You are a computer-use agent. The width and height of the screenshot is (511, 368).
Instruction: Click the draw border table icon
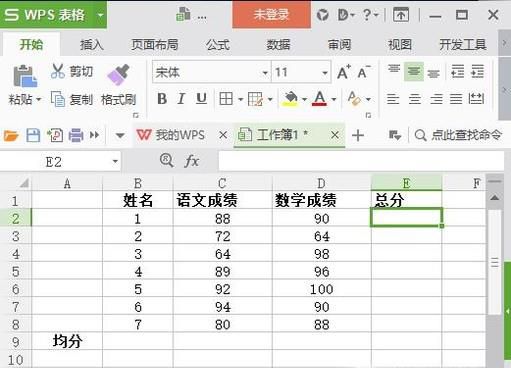pos(255,99)
